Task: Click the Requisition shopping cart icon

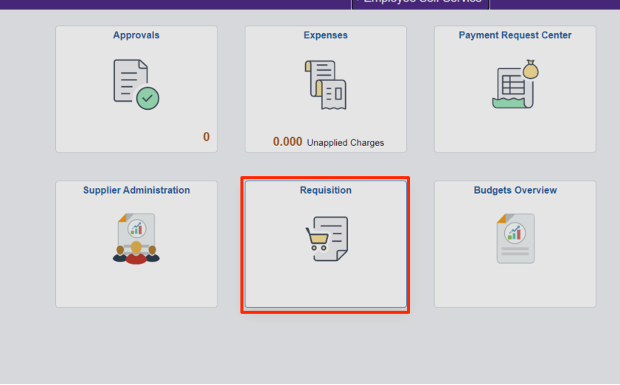Action: [x=327, y=238]
